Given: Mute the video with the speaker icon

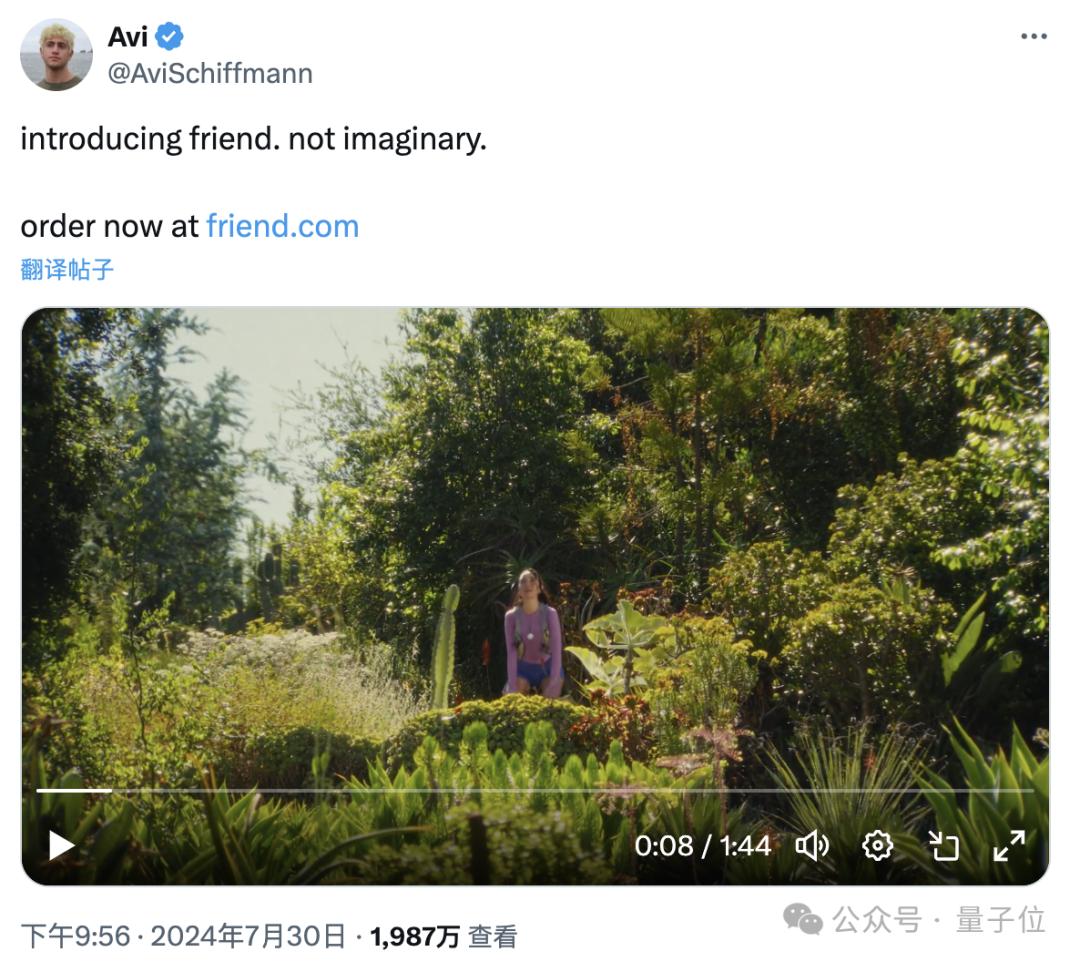Looking at the screenshot, I should [811, 846].
